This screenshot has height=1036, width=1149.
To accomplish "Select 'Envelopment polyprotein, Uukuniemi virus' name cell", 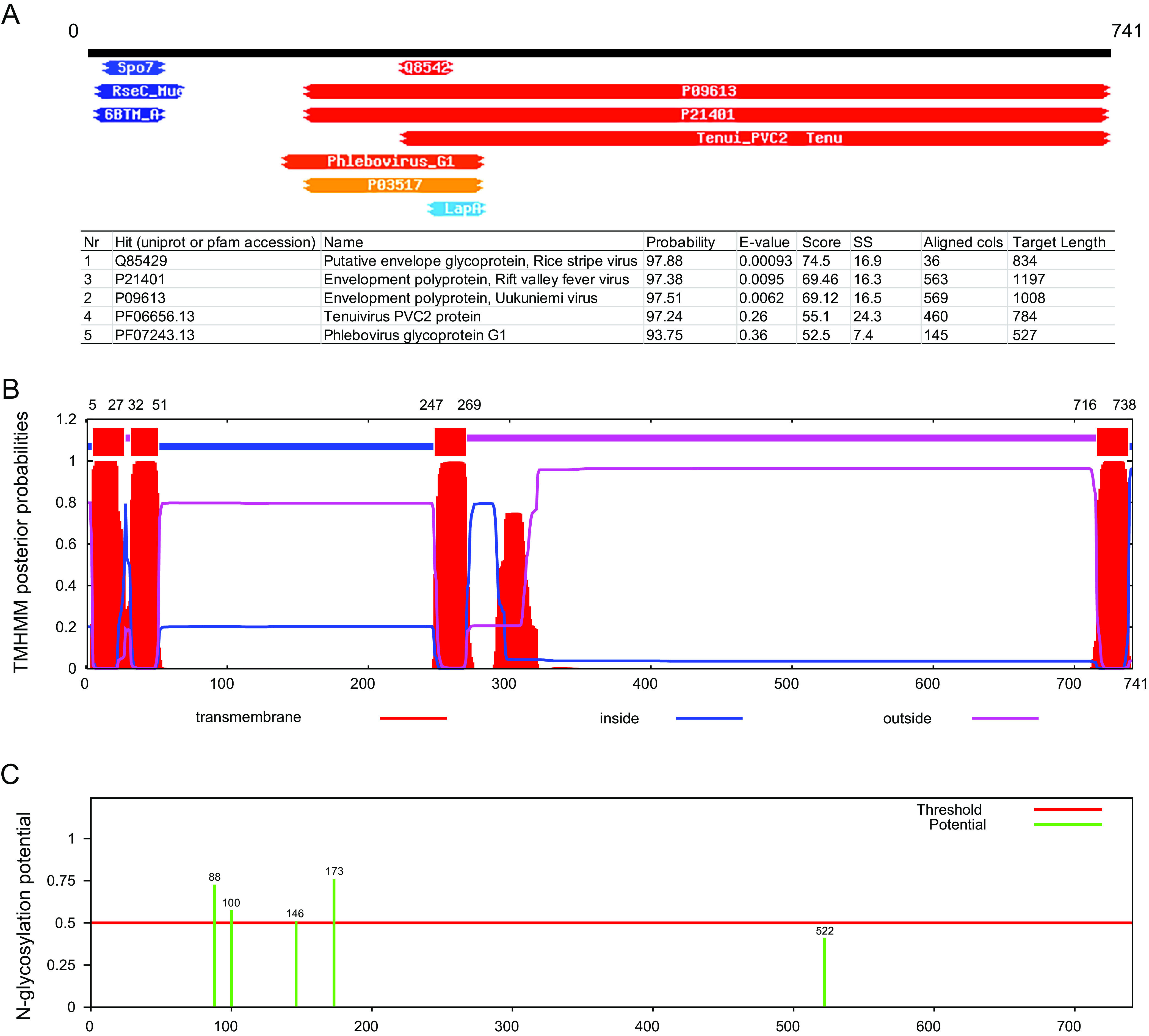I will point(460,298).
